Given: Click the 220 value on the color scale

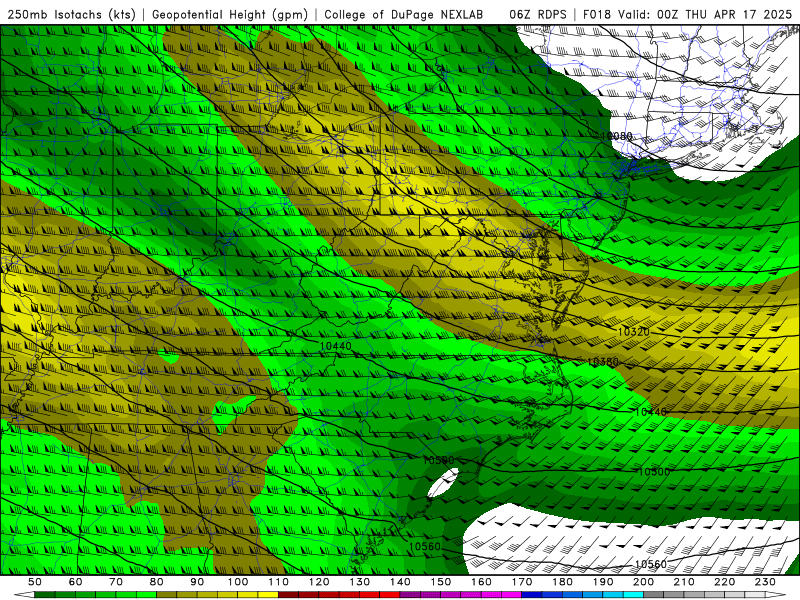Looking at the screenshot, I should (x=725, y=582).
